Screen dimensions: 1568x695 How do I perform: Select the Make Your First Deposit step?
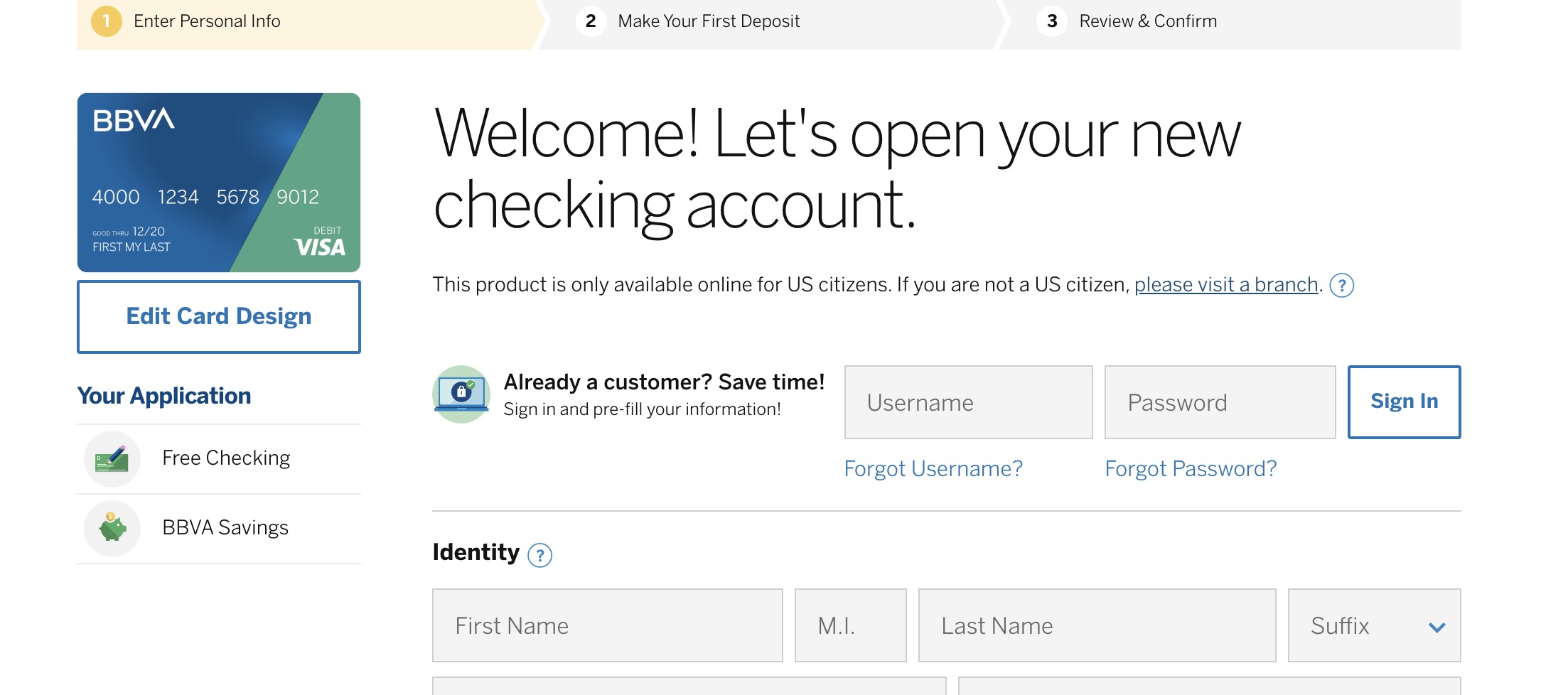709,21
